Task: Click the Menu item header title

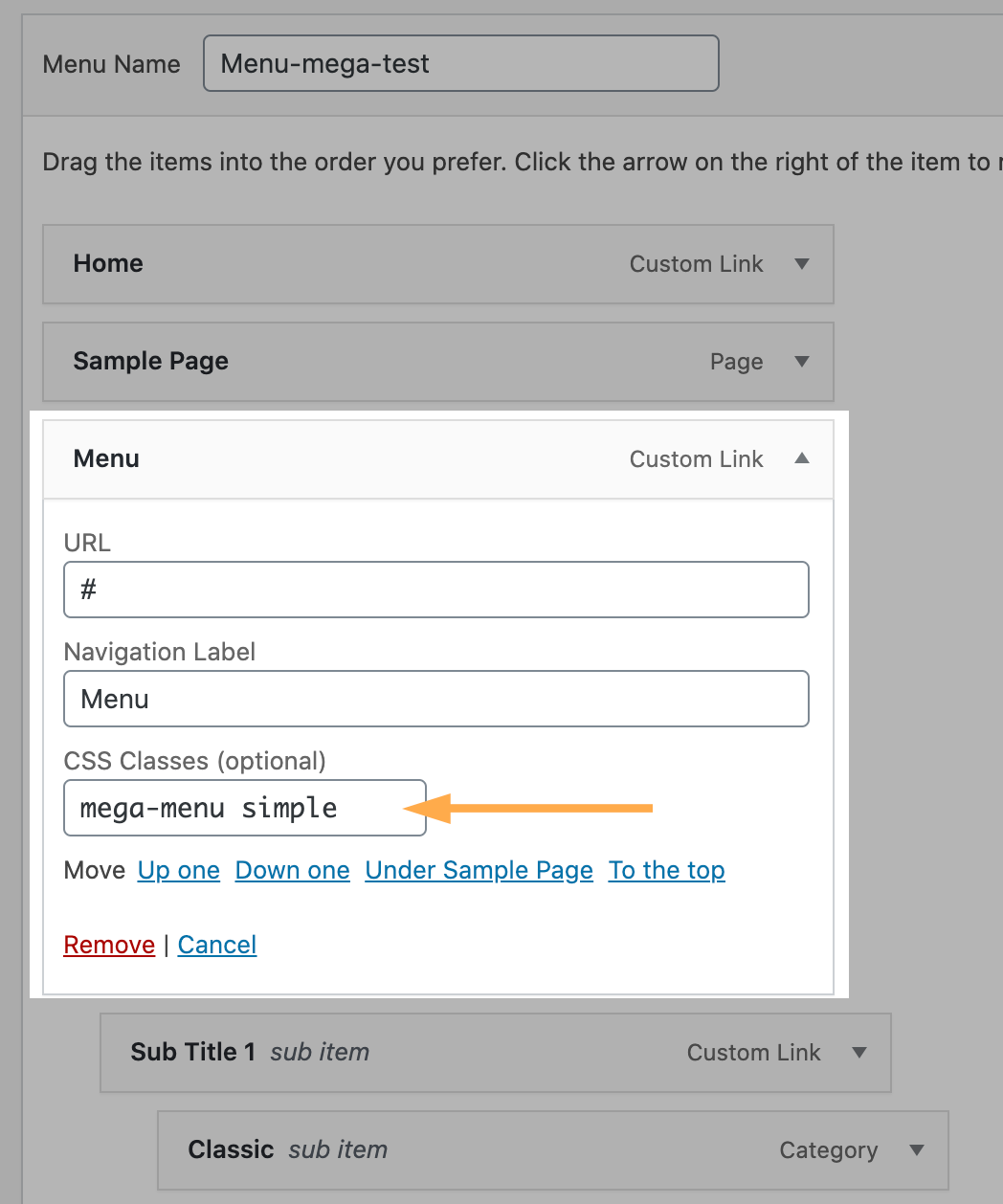Action: (x=106, y=459)
